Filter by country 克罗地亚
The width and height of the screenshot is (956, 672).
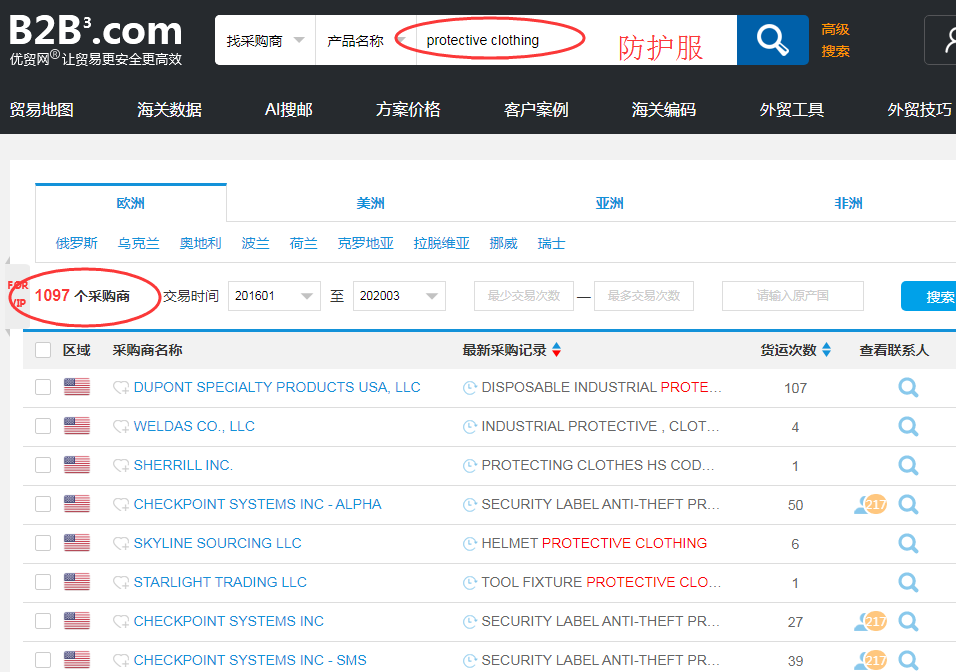click(x=366, y=243)
